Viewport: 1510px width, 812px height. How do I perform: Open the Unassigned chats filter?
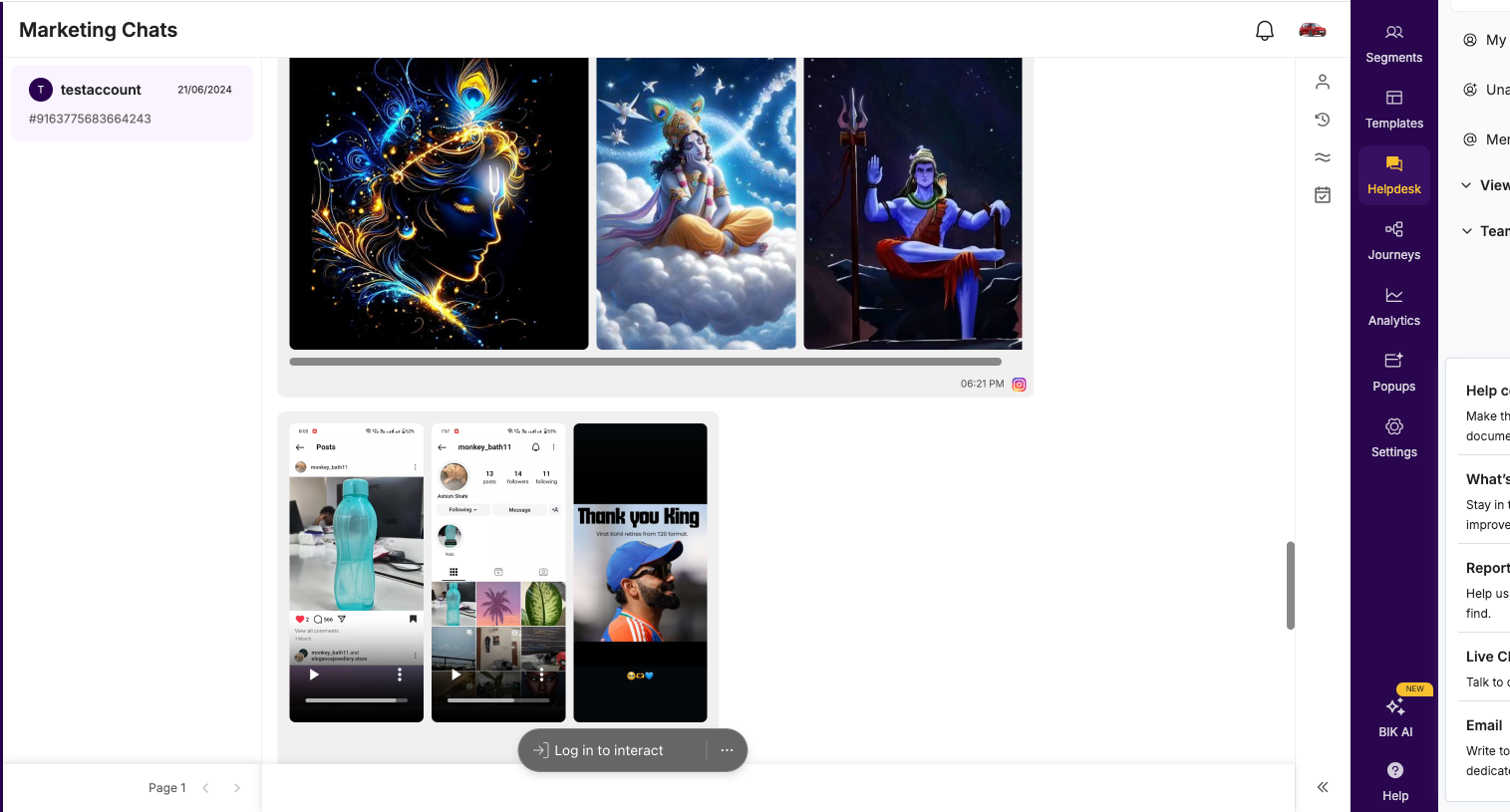pyautogui.click(x=1485, y=90)
